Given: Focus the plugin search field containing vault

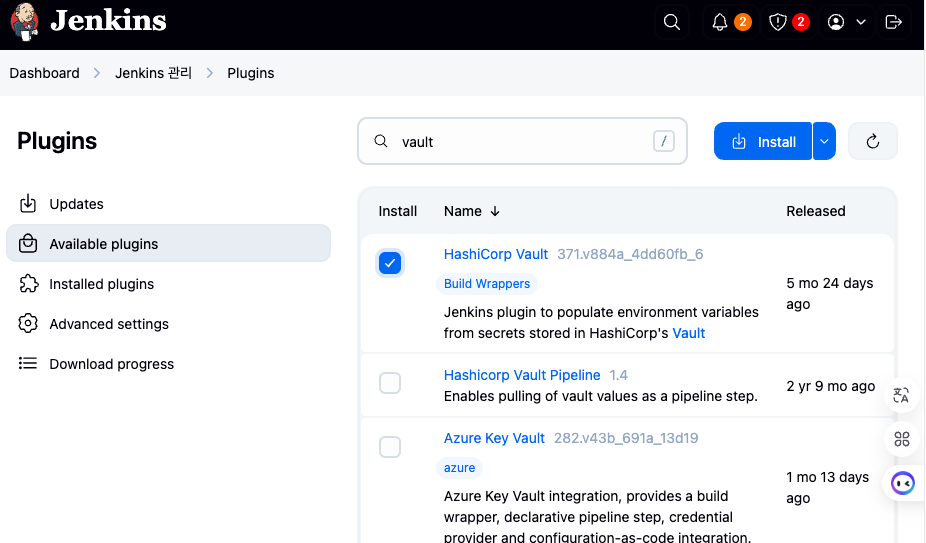Looking at the screenshot, I should coord(522,141).
